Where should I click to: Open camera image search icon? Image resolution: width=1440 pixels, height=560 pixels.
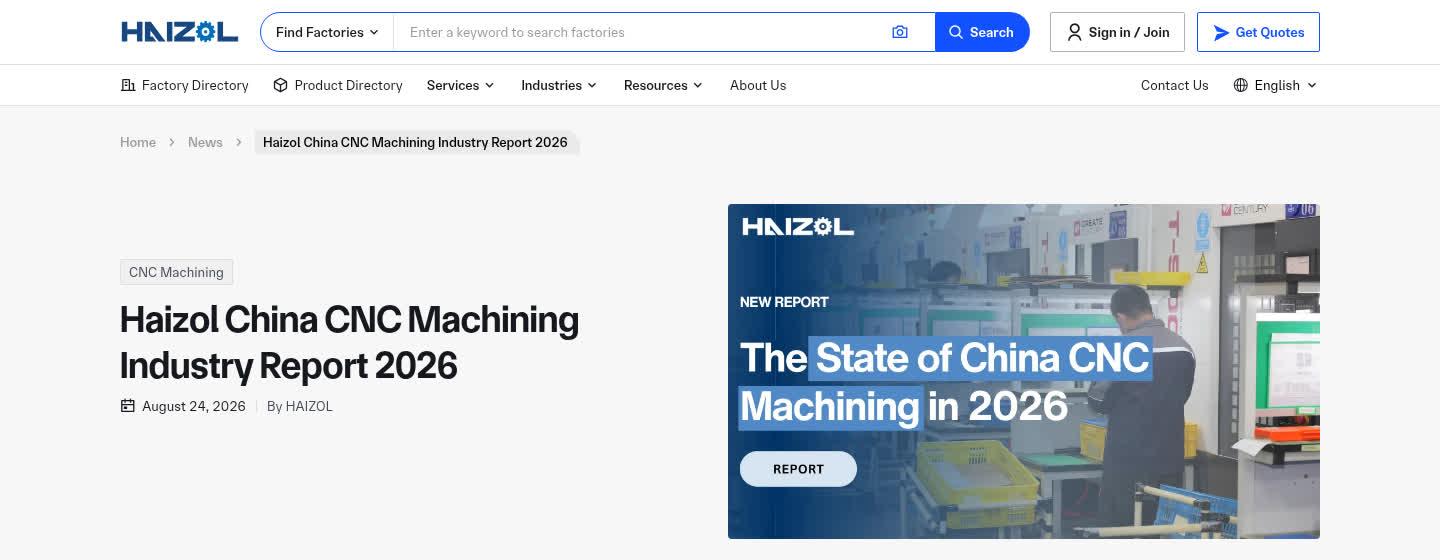(x=900, y=32)
